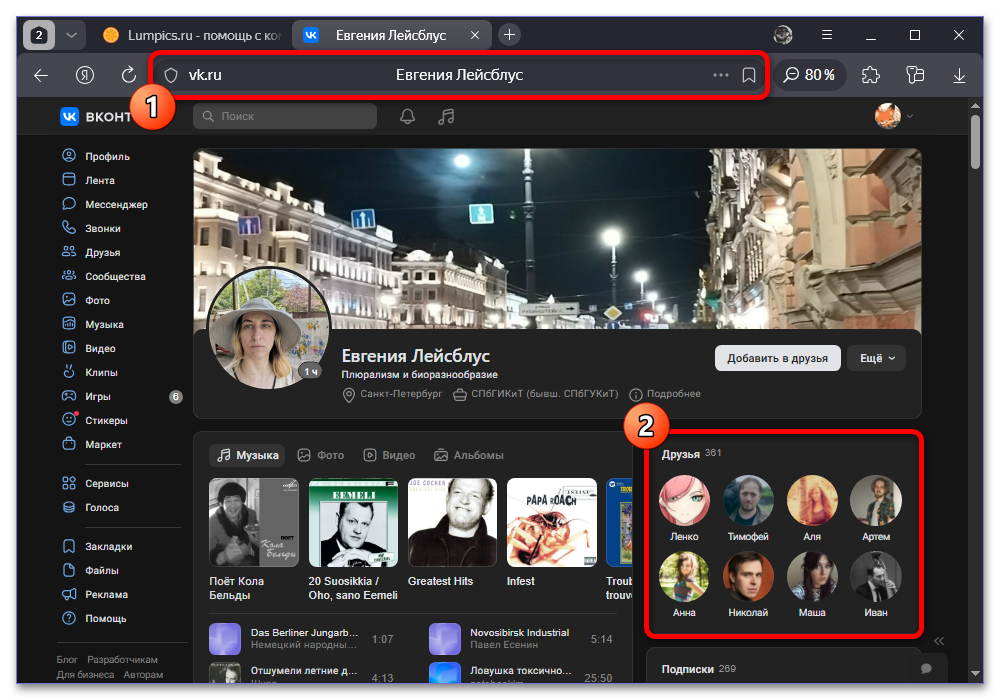Close the Евгения Лейсблус tab
The image size is (1000, 700).
coord(474,35)
